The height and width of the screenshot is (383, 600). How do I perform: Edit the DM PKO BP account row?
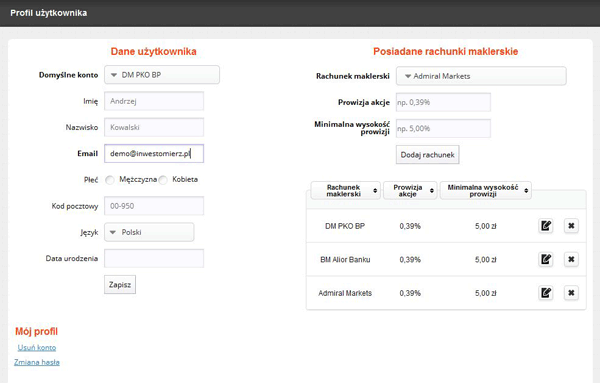pos(546,226)
